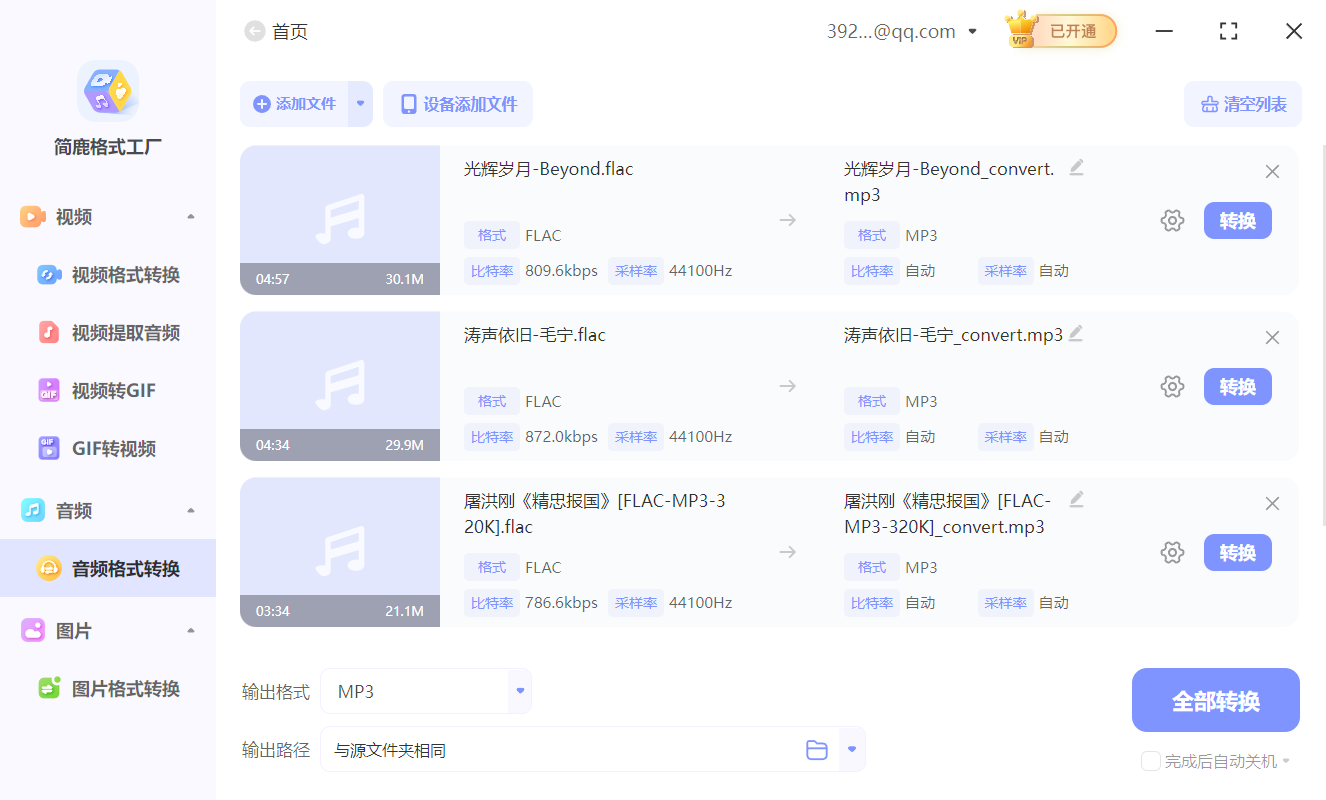Collapse the 音频 sidebar section
Image resolution: width=1326 pixels, height=800 pixels.
pyautogui.click(x=190, y=510)
